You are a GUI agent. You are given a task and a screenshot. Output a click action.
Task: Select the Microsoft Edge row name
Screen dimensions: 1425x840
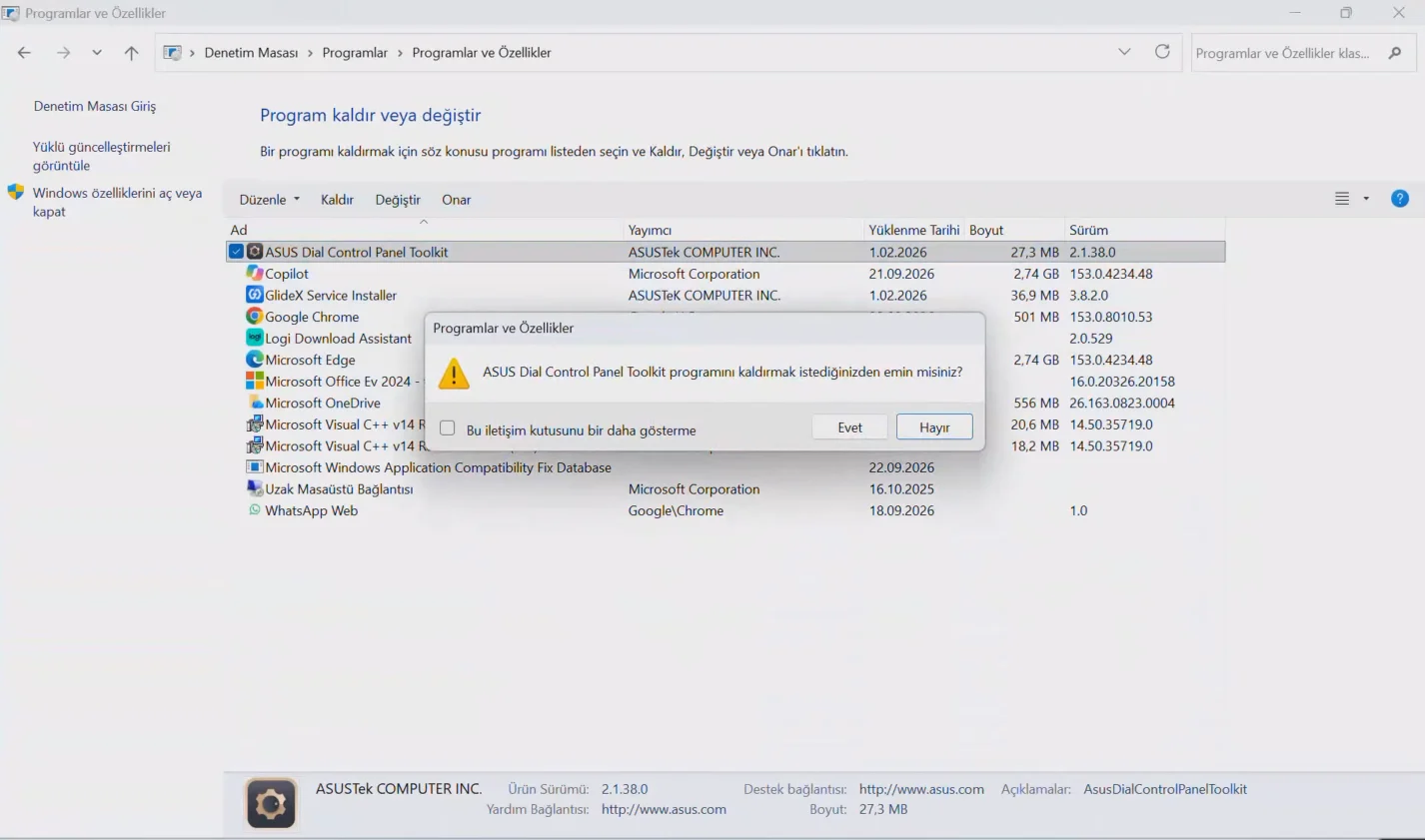(x=310, y=360)
